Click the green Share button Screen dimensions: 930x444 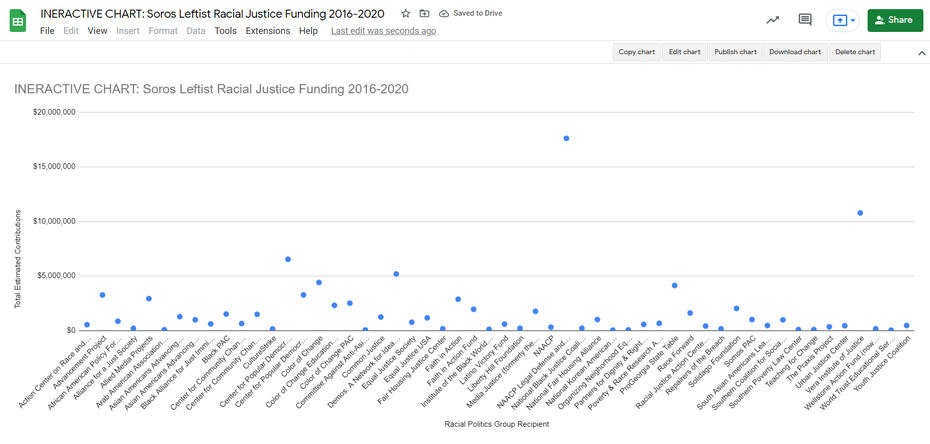point(894,20)
